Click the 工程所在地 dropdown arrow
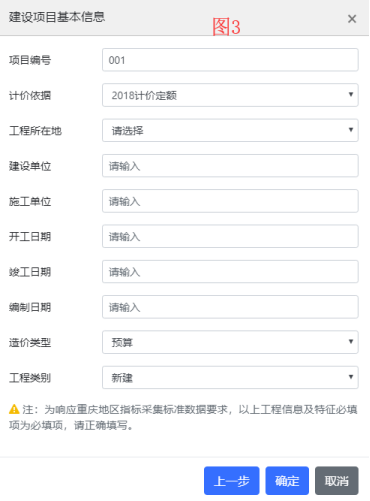 (351, 130)
